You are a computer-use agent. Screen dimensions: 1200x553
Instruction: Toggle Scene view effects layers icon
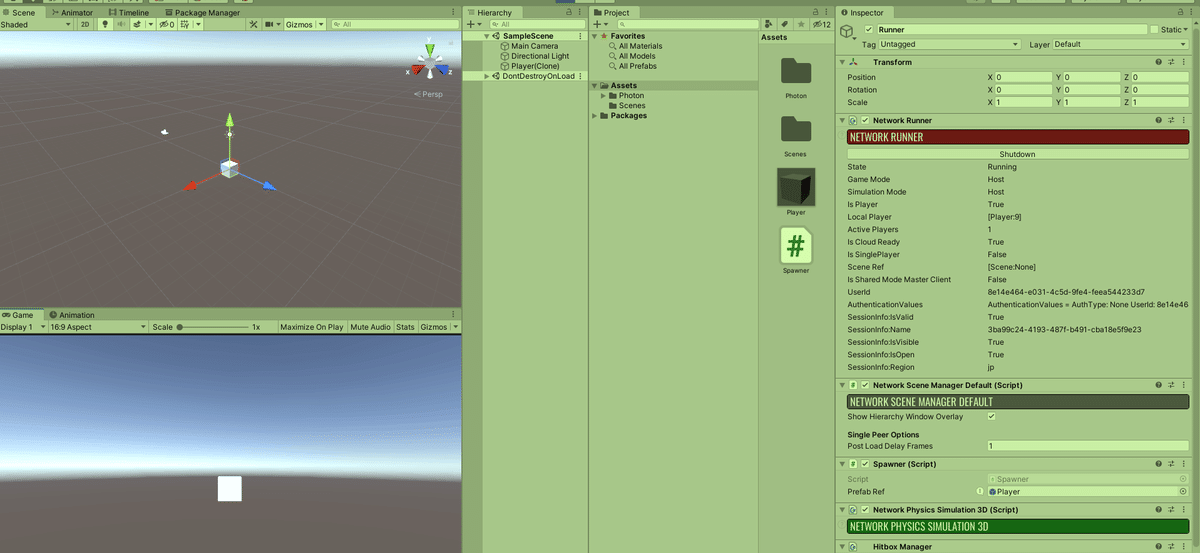tap(137, 24)
